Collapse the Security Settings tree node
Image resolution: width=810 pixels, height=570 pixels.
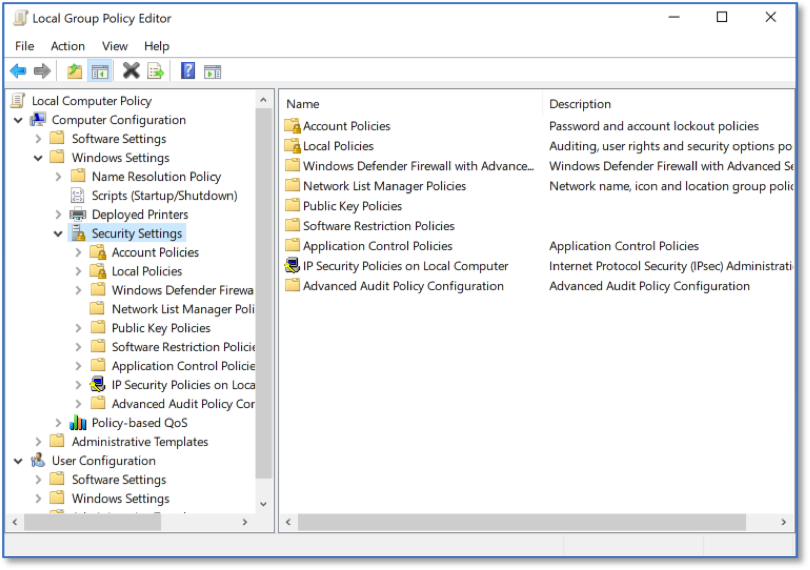tap(58, 234)
